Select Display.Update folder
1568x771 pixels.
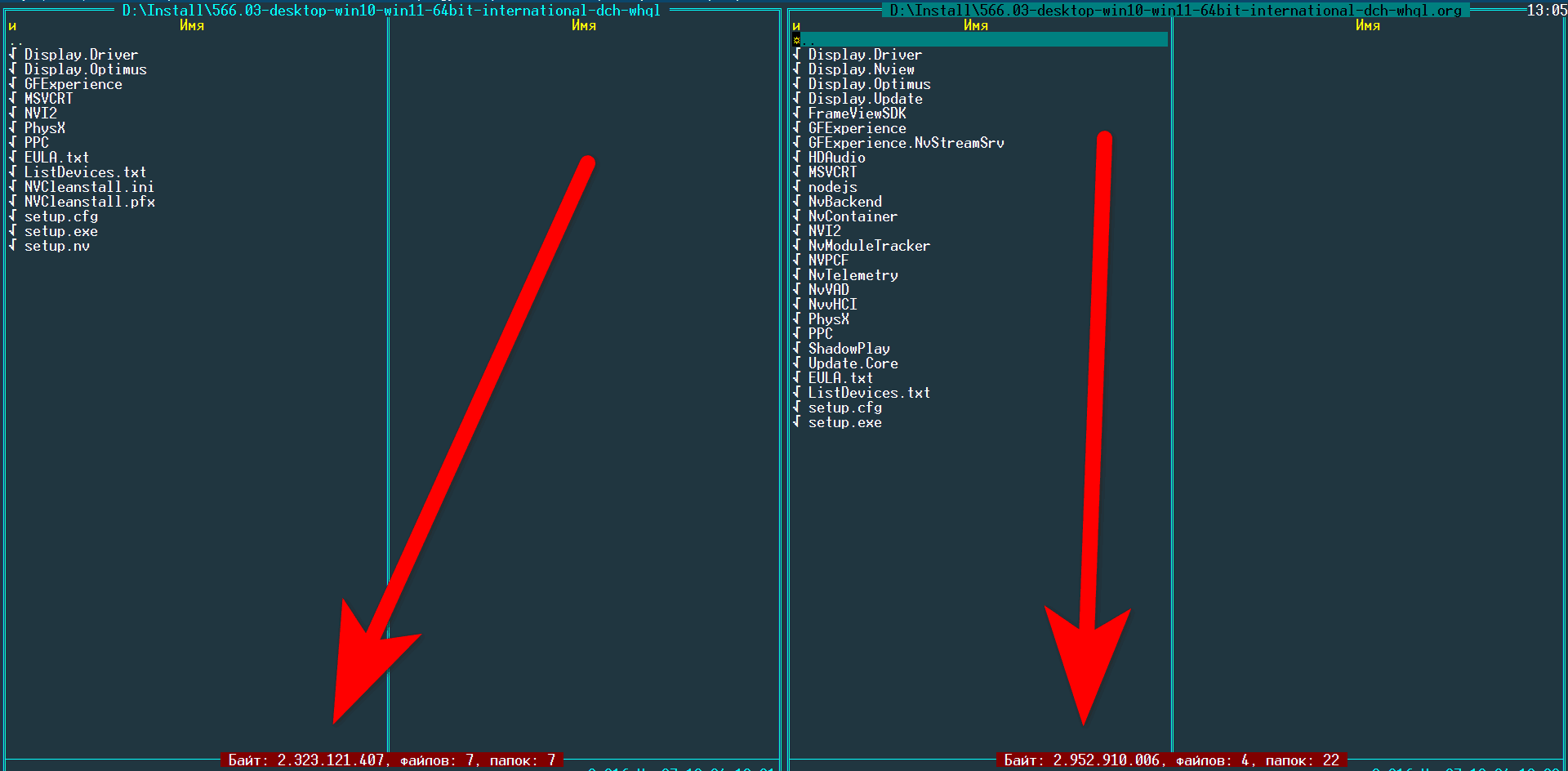tap(865, 99)
